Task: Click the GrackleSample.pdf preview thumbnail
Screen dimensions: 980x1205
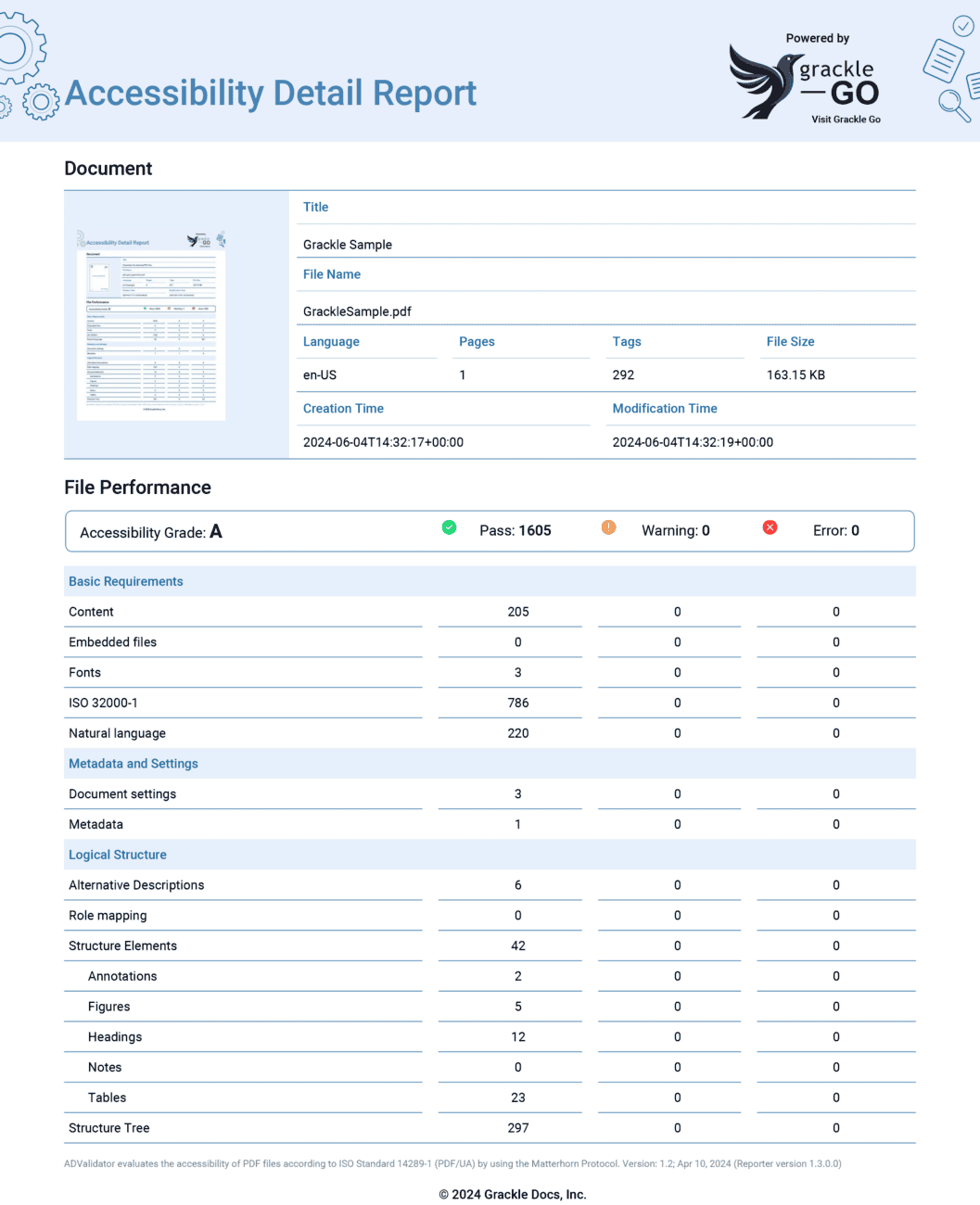Action: pos(150,324)
